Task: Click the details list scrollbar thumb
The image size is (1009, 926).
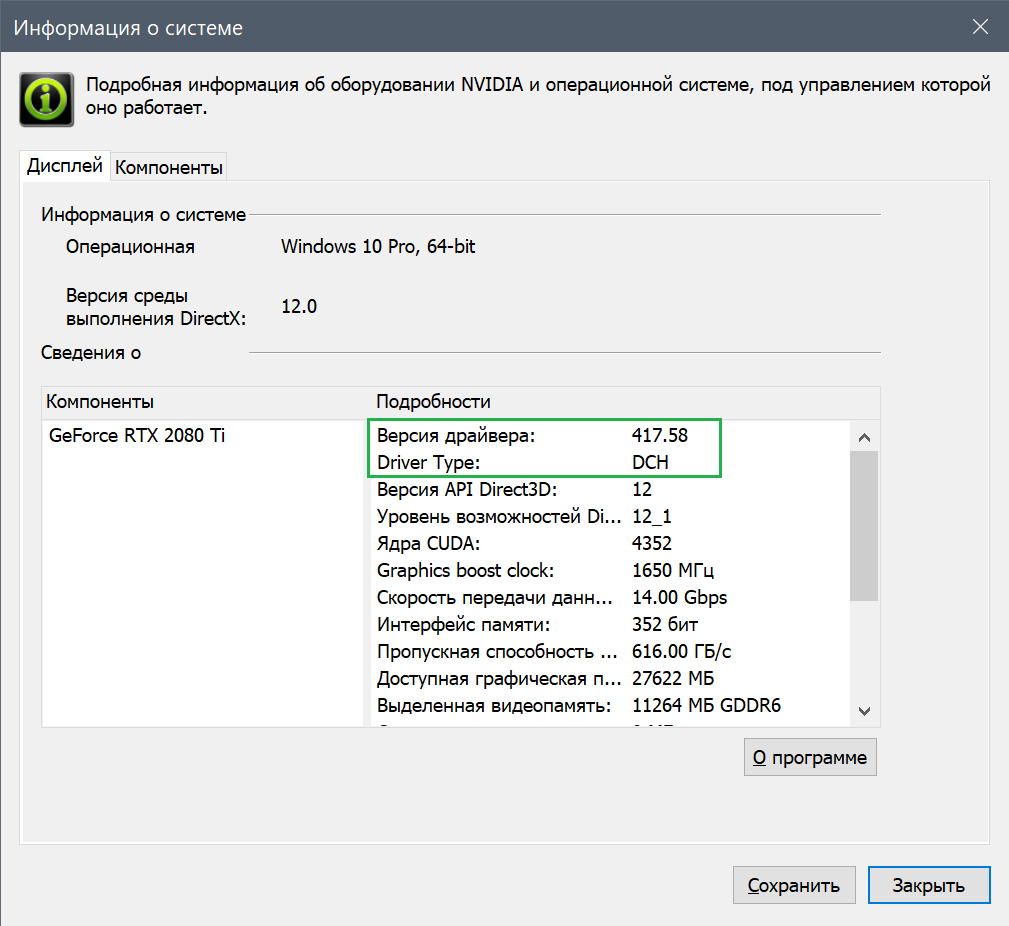Action: [x=863, y=524]
